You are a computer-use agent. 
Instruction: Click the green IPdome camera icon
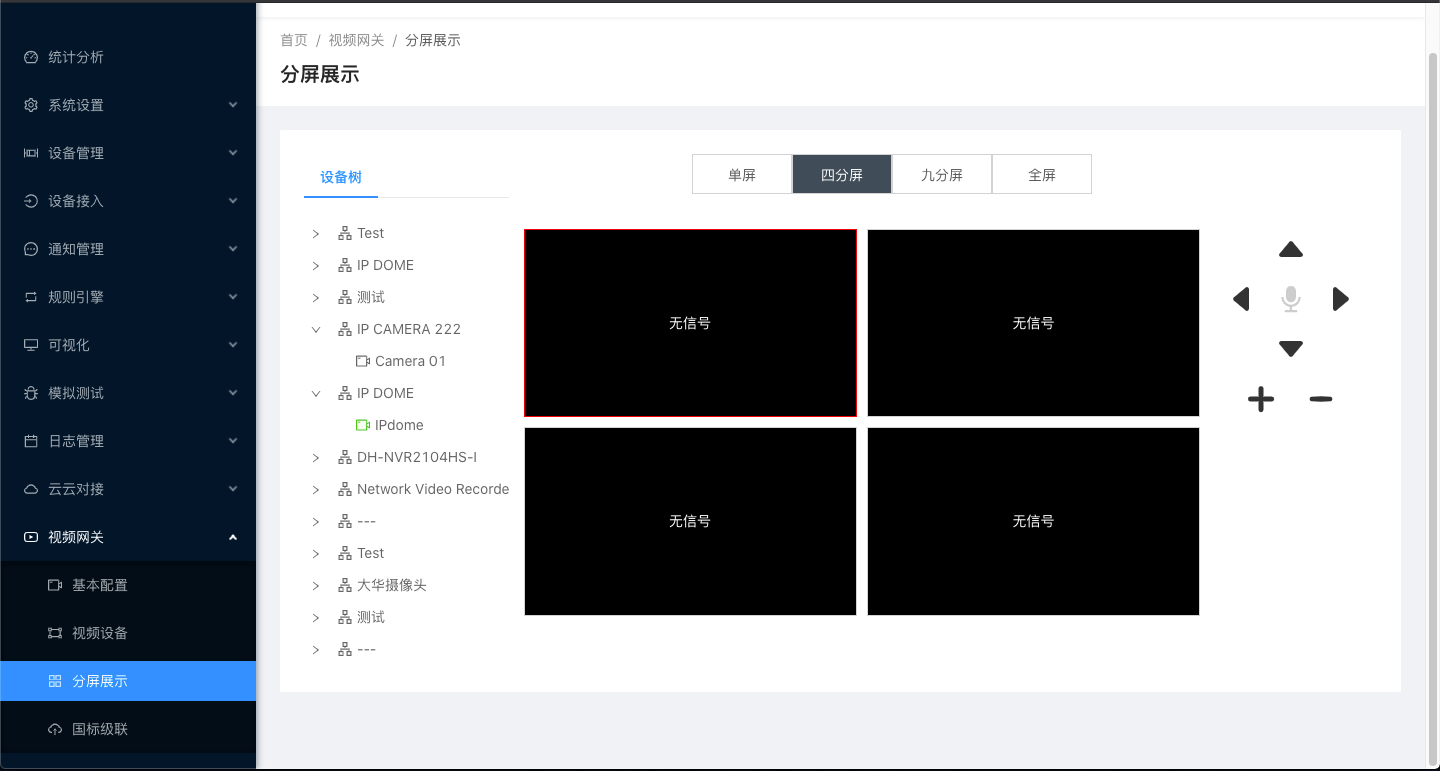[363, 425]
